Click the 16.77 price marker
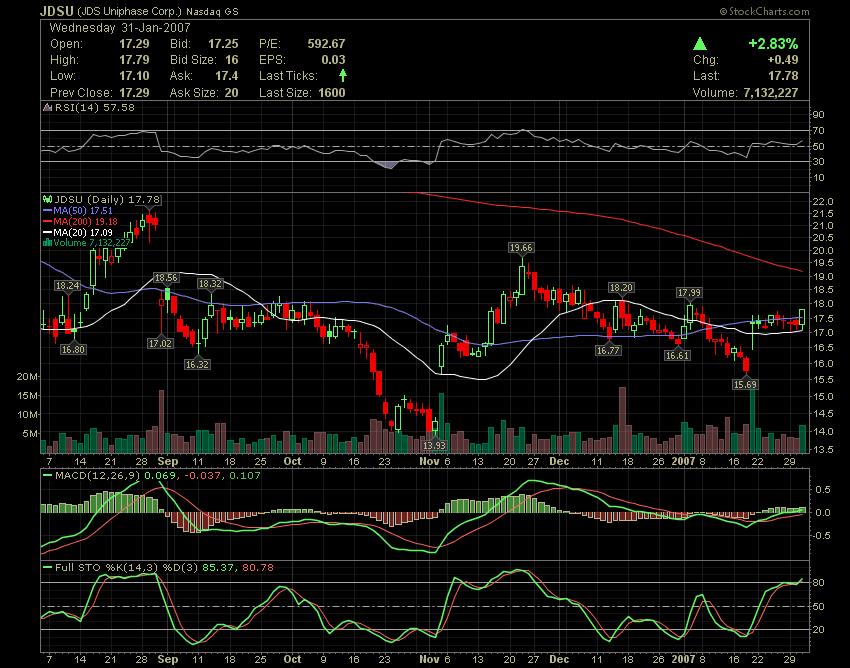850x668 pixels. pos(608,351)
